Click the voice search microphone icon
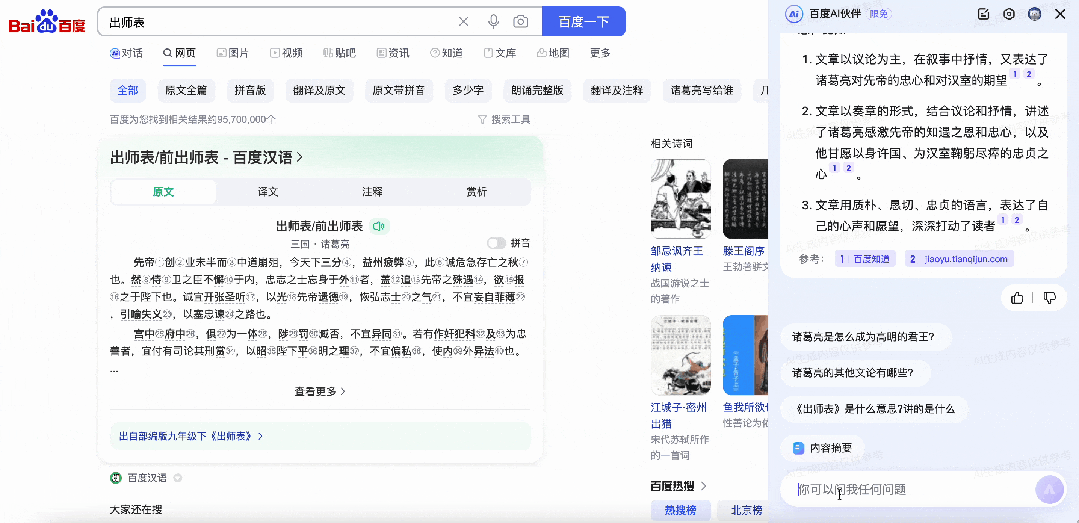Screen dimensions: 1079x523 pyautogui.click(x=493, y=22)
